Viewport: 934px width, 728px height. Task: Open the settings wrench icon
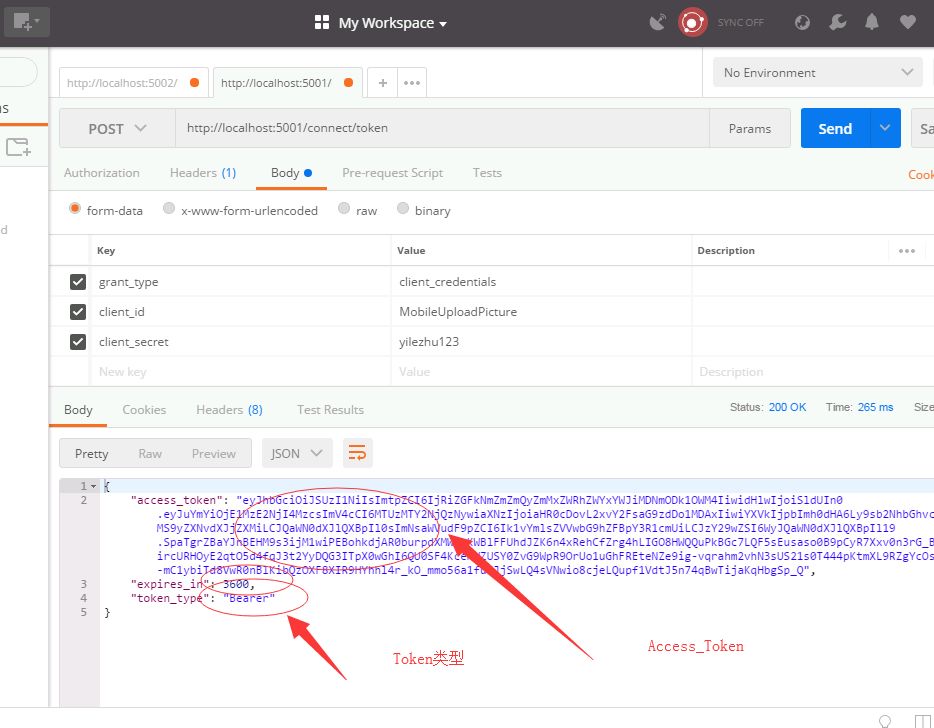(838, 22)
